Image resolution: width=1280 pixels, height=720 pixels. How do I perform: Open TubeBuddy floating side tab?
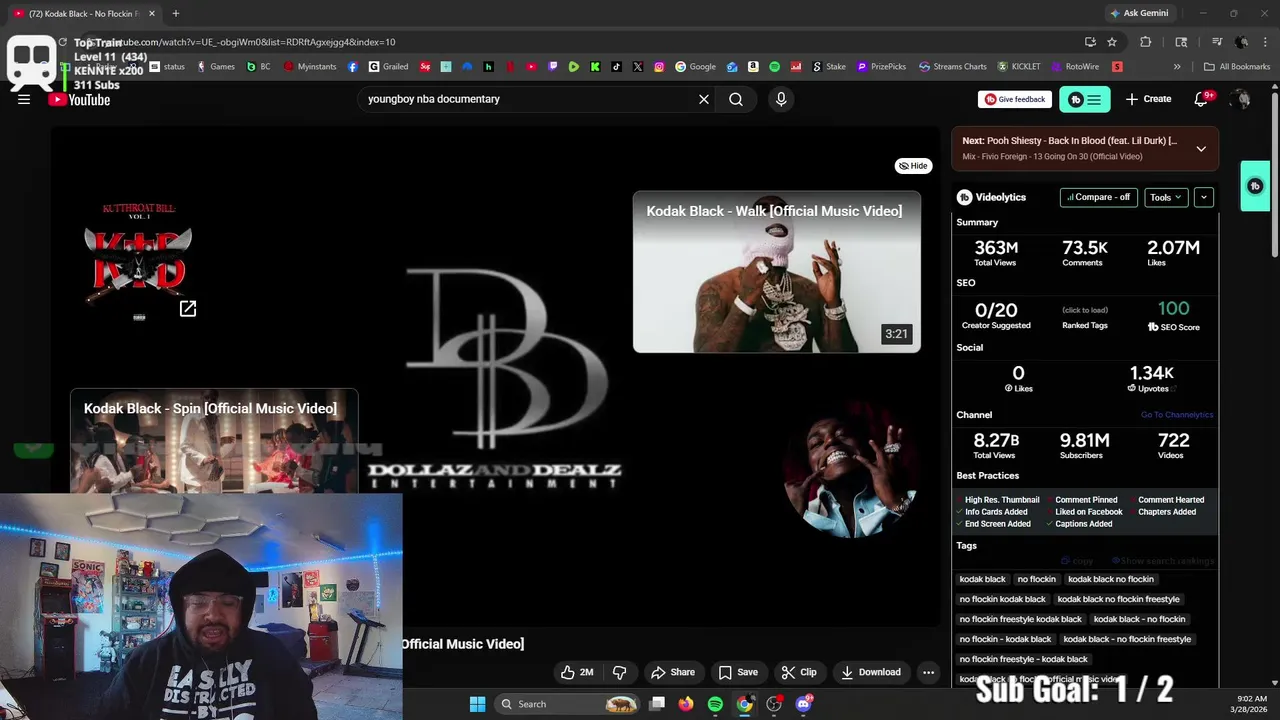[x=1255, y=186]
